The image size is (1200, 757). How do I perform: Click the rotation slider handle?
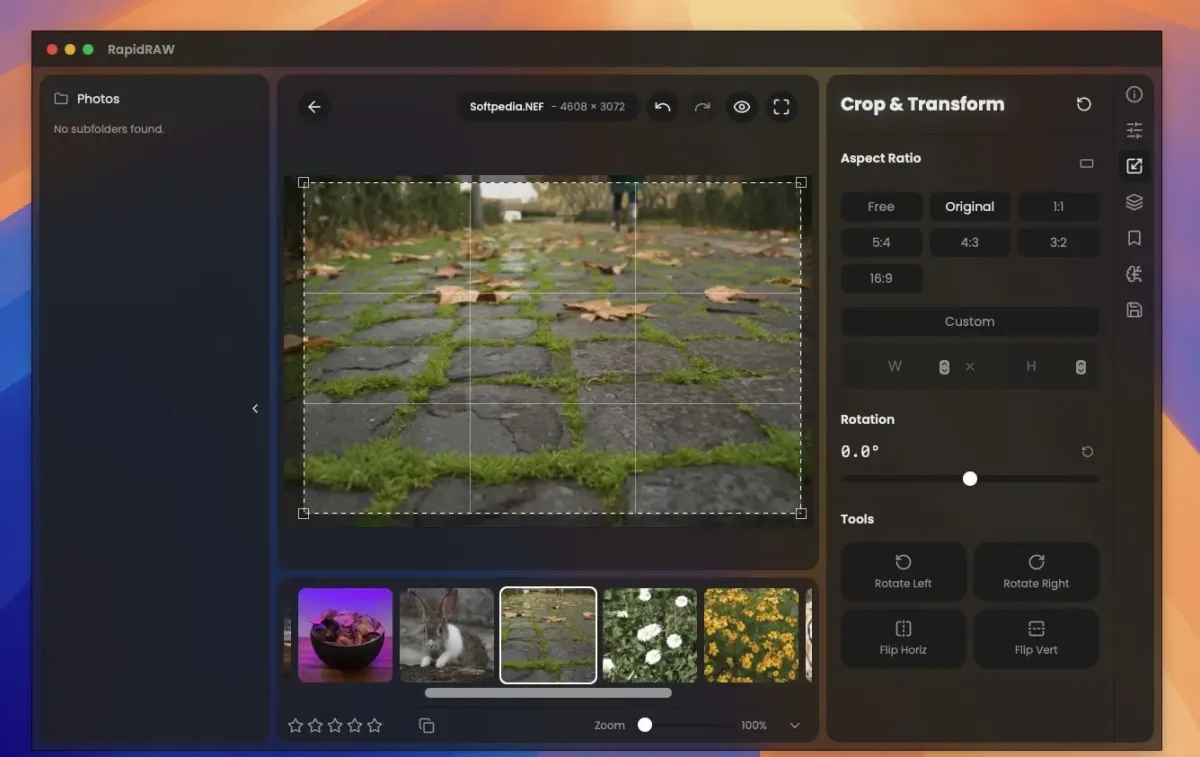(970, 479)
